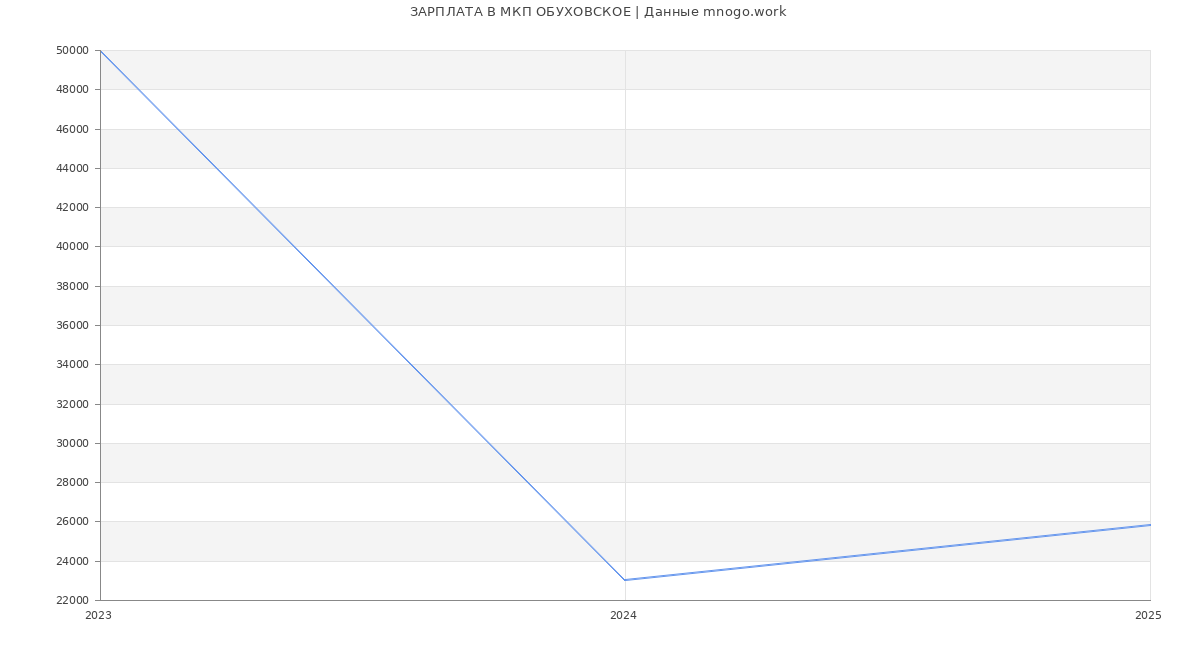The image size is (1200, 650).
Task: Select the 2025 x-axis label
Action: [x=1148, y=616]
